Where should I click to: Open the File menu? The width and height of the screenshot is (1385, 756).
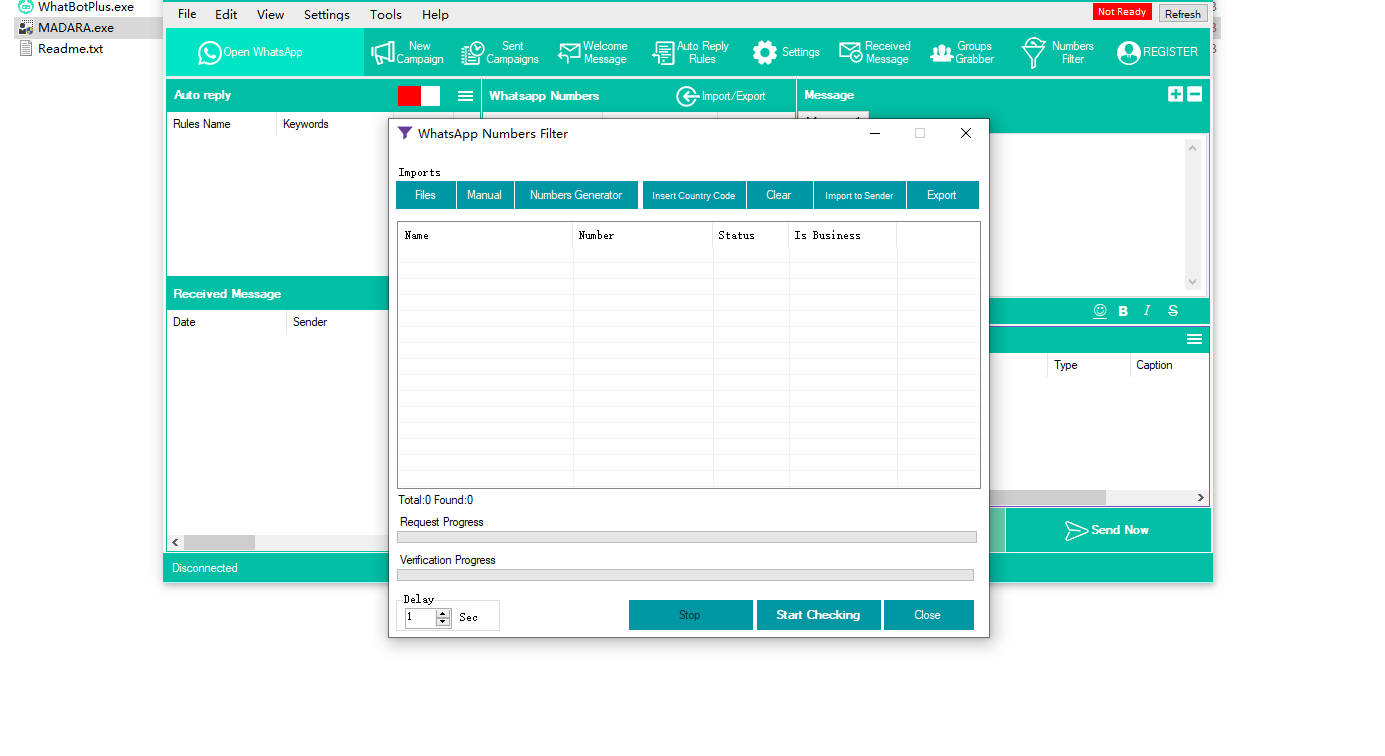point(187,14)
